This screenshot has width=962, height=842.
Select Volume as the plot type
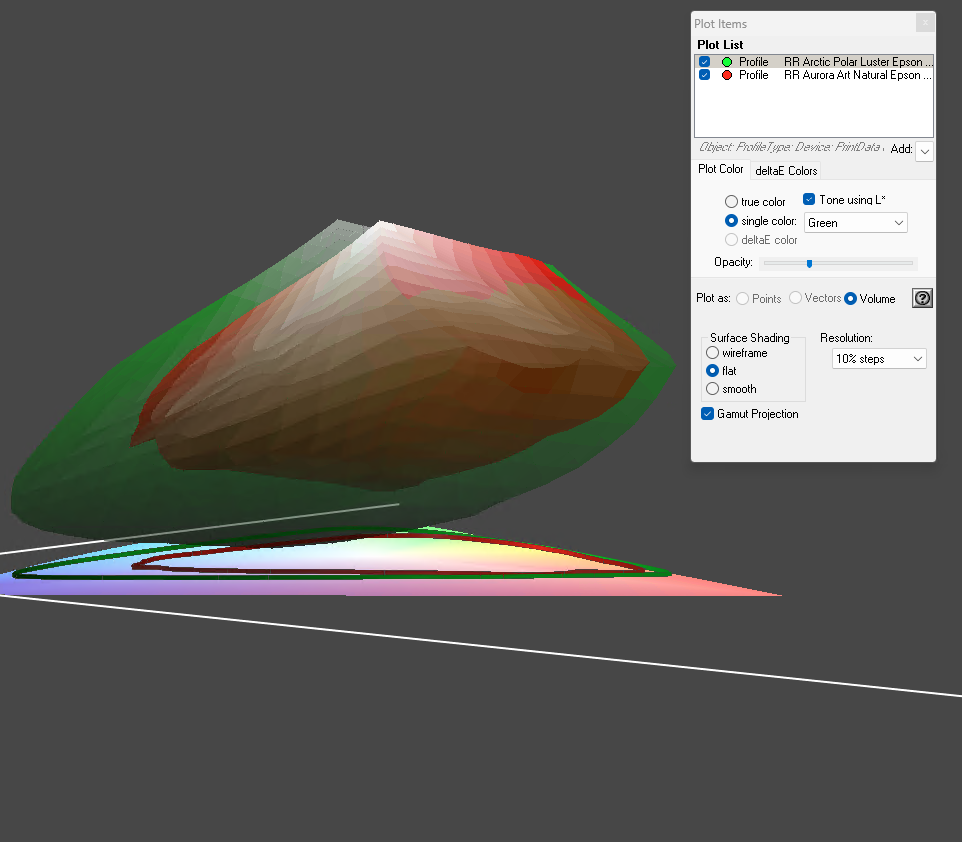[x=851, y=299]
